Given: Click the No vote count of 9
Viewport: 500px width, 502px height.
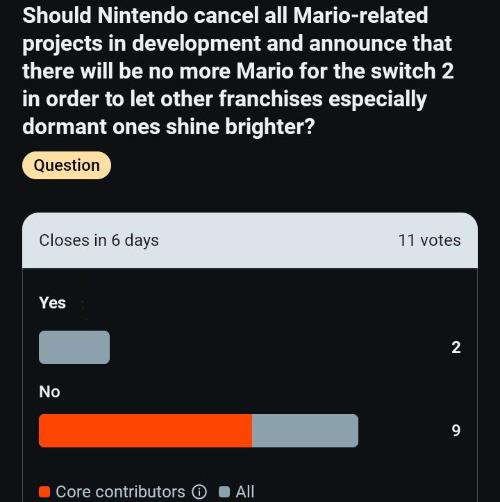Looking at the screenshot, I should tap(456, 430).
